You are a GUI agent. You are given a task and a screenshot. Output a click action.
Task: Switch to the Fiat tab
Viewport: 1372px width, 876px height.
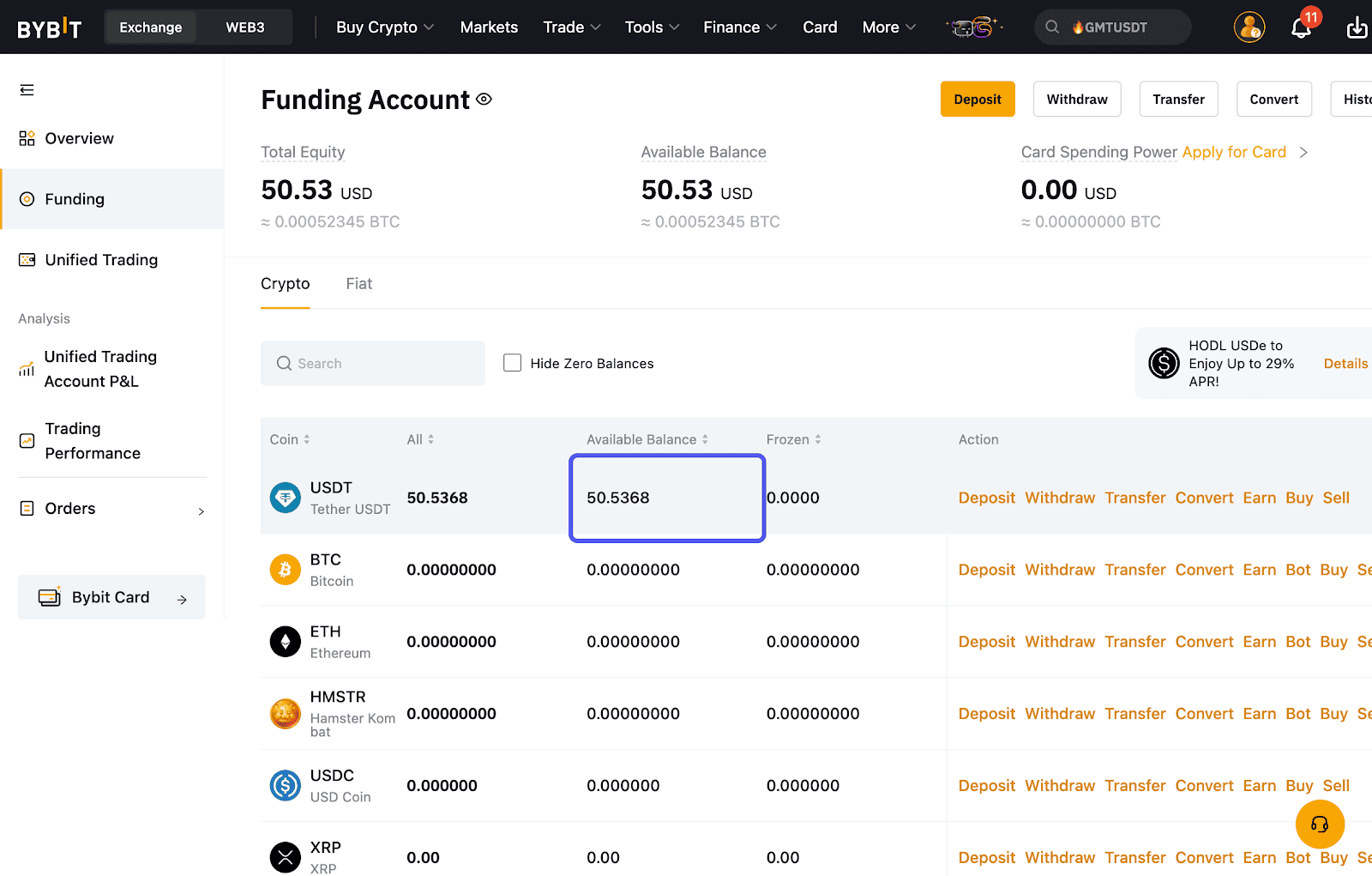point(358,283)
